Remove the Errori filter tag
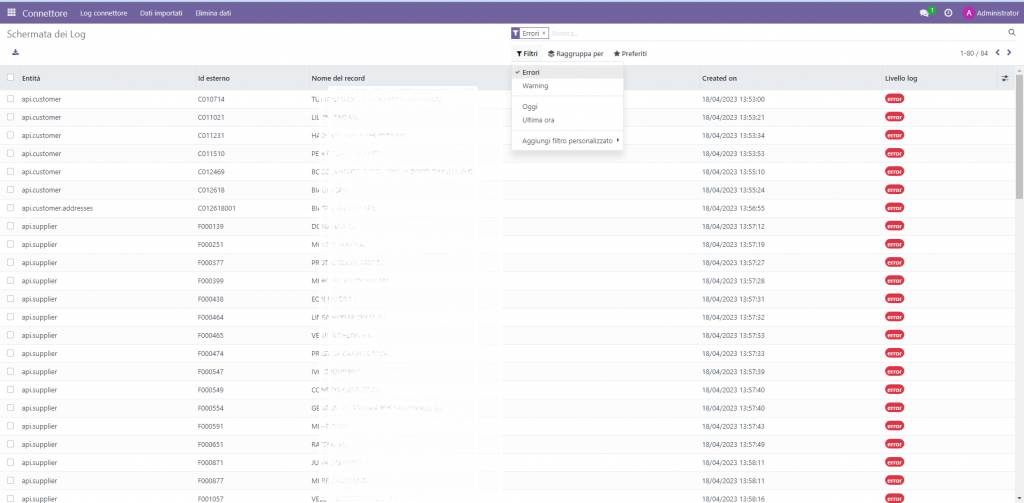Viewport: 1024px width, 503px height. pyautogui.click(x=544, y=33)
